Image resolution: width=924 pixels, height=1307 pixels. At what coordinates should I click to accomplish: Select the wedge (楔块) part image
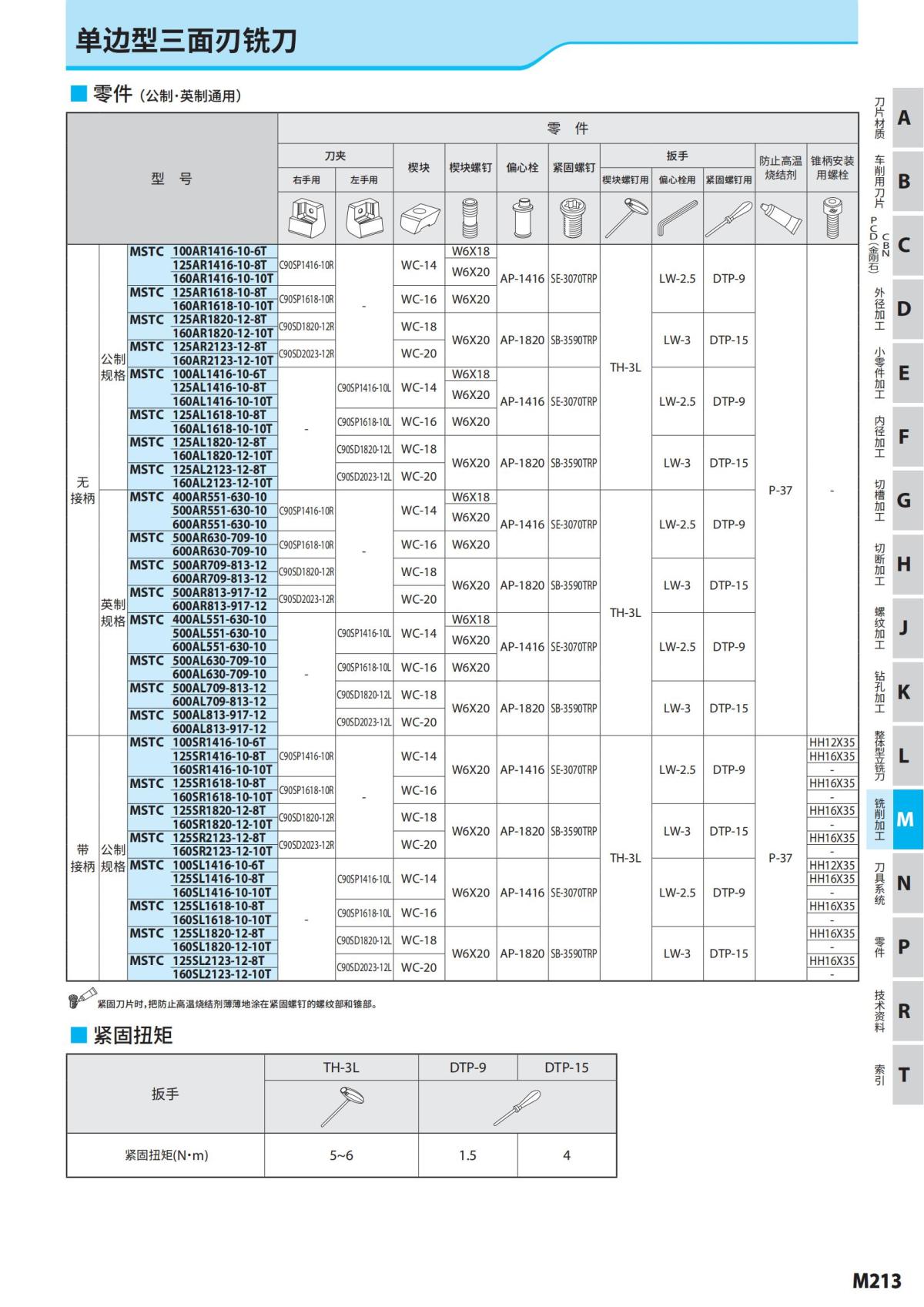click(419, 218)
